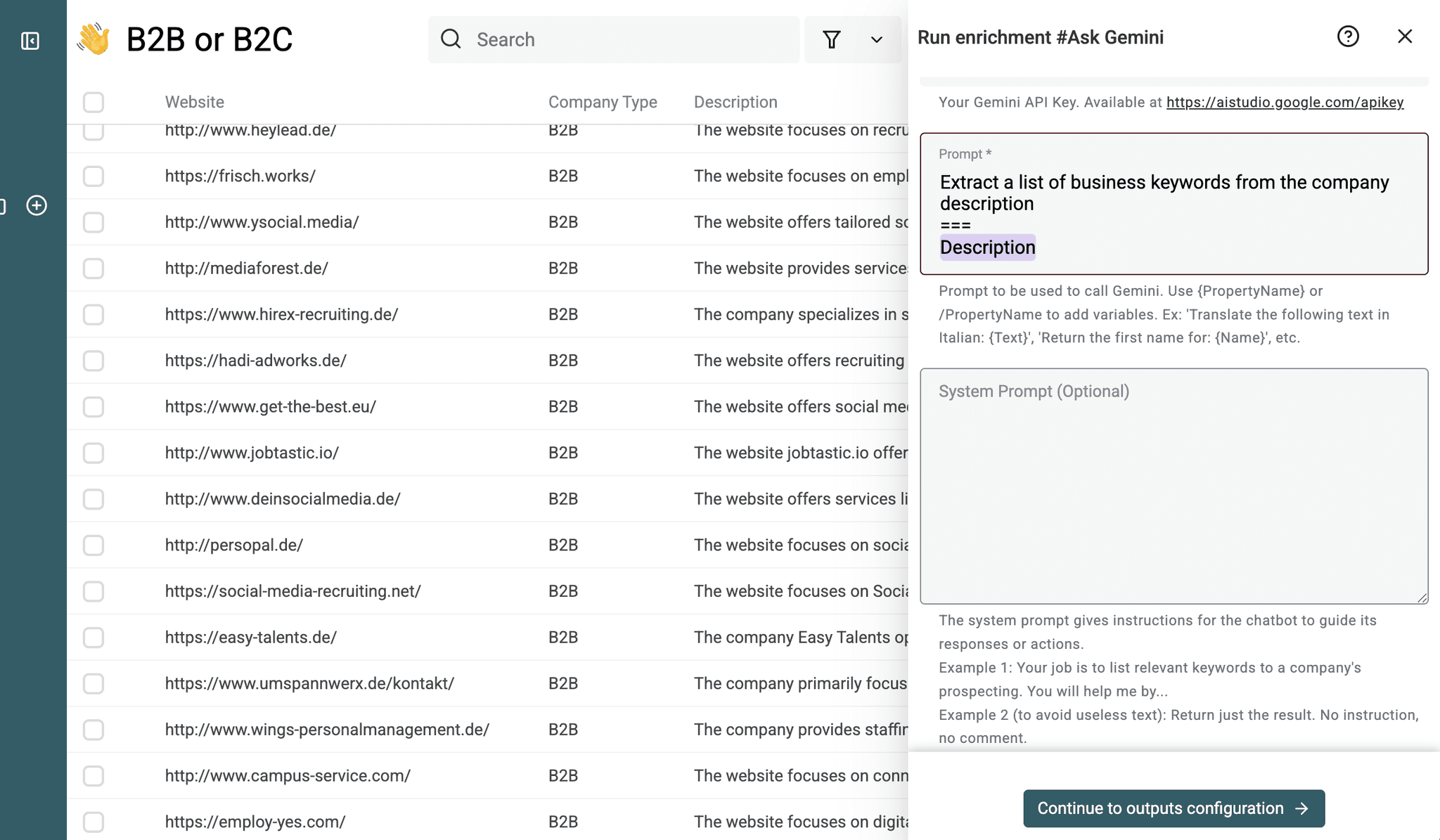
Task: Click the search magnifier icon
Action: pos(451,39)
